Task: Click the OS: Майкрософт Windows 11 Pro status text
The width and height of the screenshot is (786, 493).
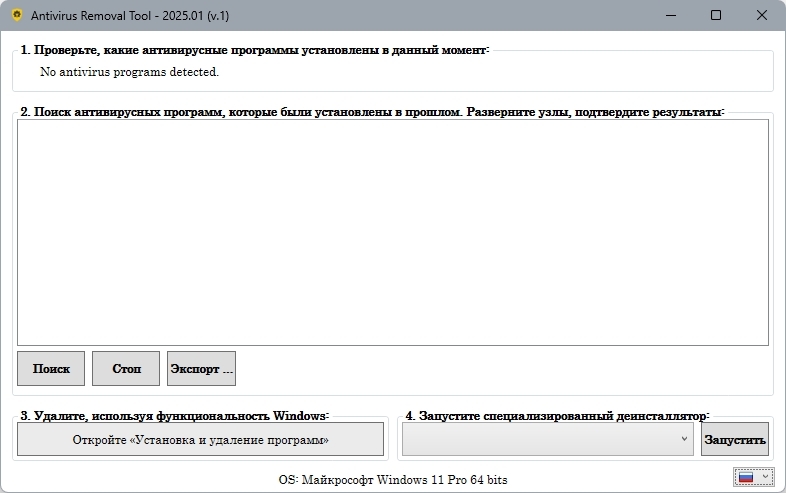Action: pyautogui.click(x=393, y=480)
